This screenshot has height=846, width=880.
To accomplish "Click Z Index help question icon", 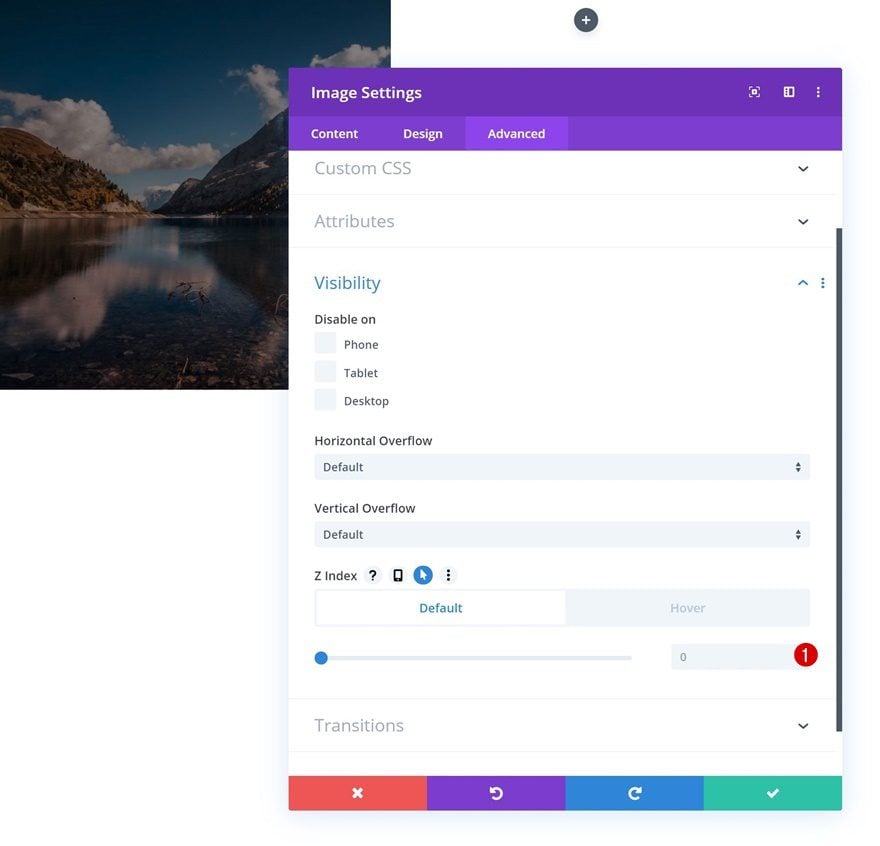I will click(x=373, y=575).
